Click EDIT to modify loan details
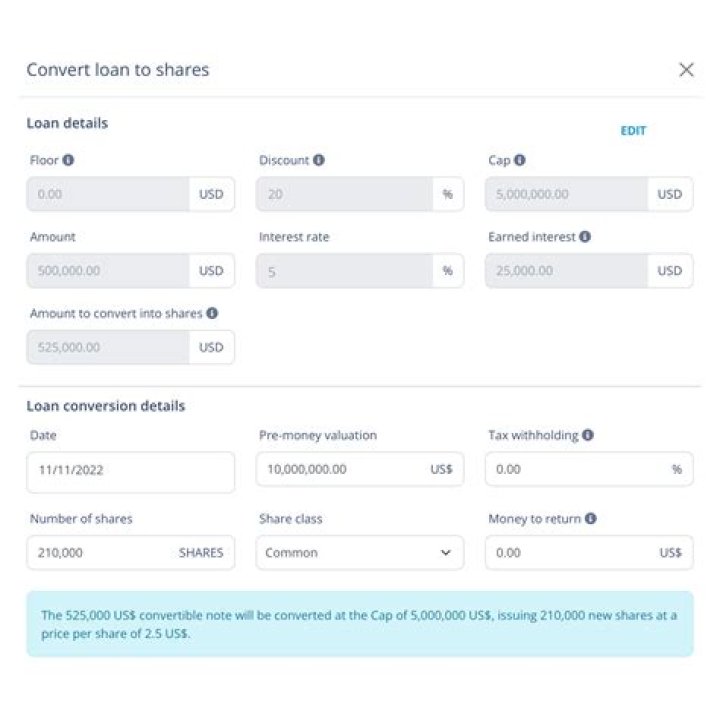The image size is (720, 720). [633, 131]
